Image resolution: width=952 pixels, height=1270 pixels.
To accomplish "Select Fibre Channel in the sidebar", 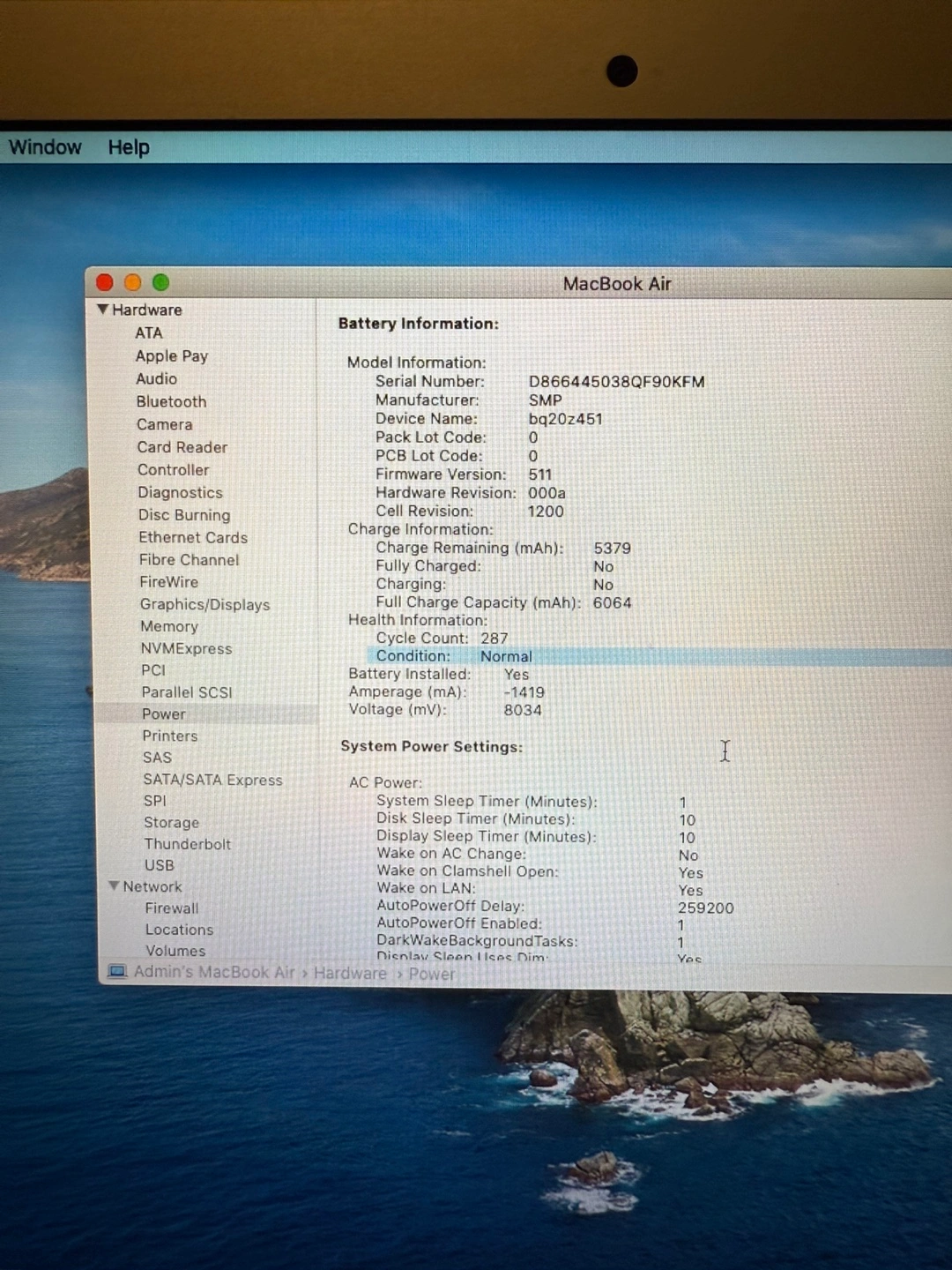I will click(x=190, y=560).
